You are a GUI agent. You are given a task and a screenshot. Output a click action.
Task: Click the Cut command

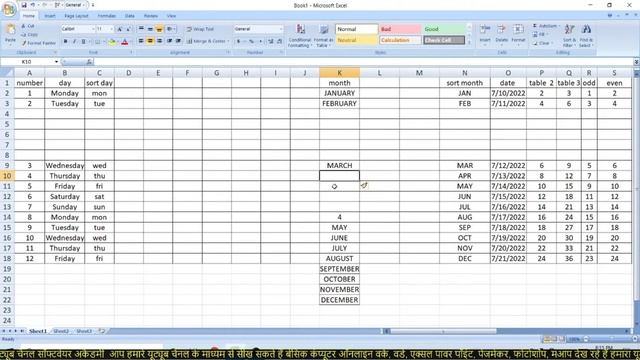(28, 26)
